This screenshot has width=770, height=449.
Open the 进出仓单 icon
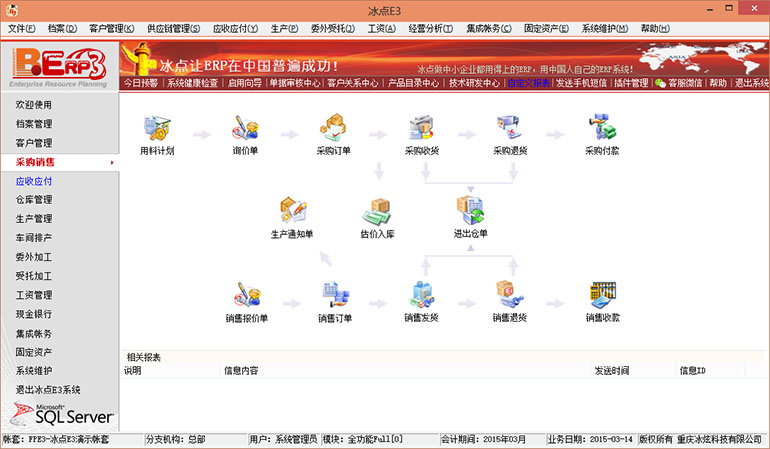(470, 210)
